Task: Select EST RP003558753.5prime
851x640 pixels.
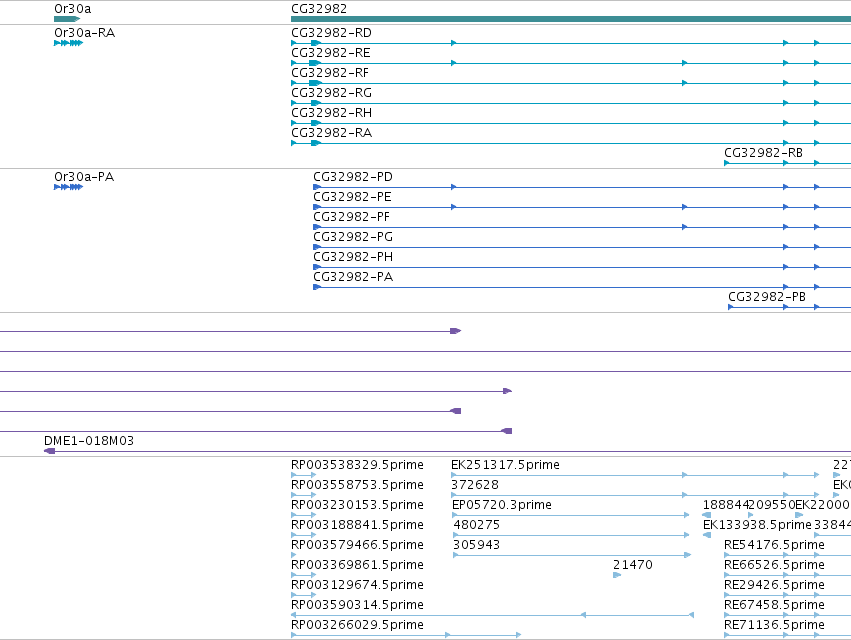Action: pos(357,485)
